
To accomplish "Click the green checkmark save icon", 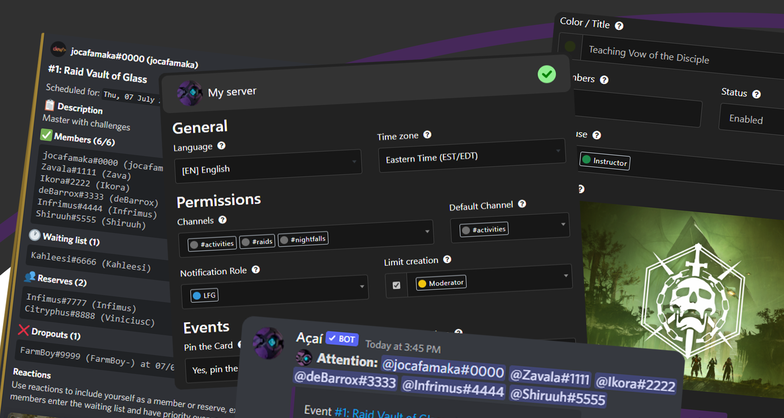I will (546, 75).
